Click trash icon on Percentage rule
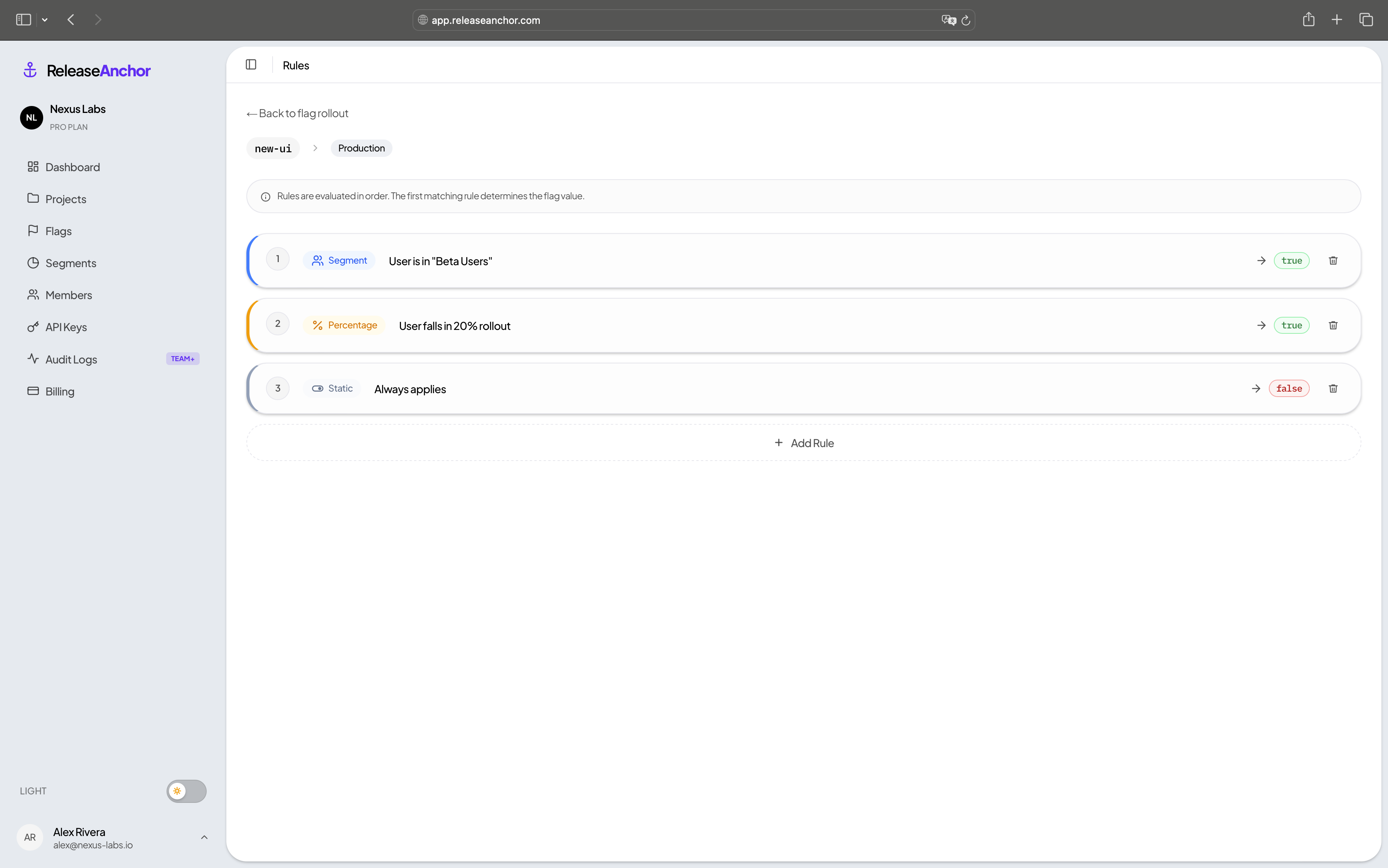The image size is (1388, 868). 1333,325
